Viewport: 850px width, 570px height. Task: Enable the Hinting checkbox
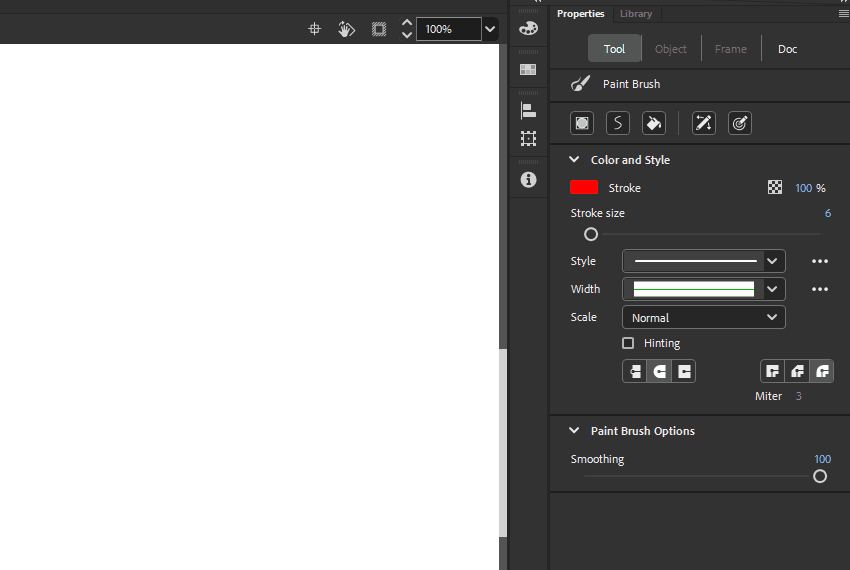pyautogui.click(x=628, y=343)
